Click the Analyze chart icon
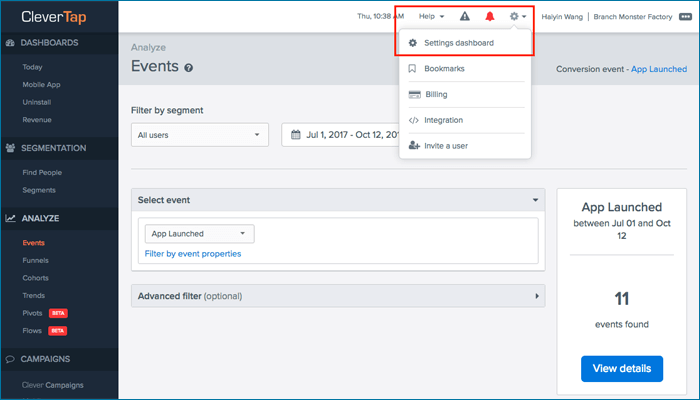The width and height of the screenshot is (700, 400). tap(10, 218)
